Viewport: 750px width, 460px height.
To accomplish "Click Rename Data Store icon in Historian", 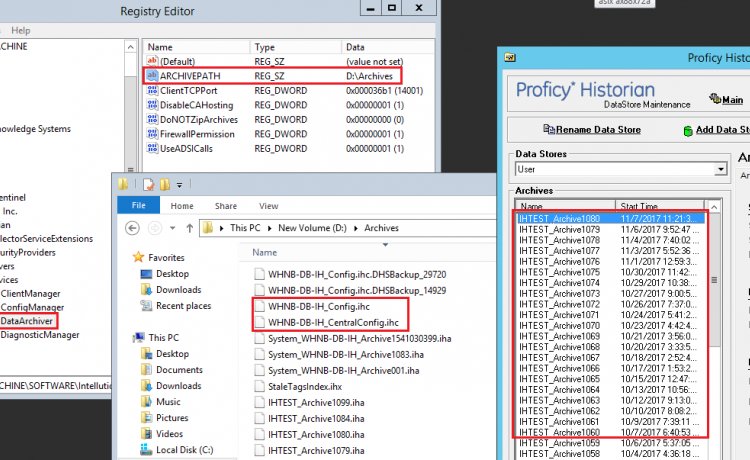I will point(549,129).
